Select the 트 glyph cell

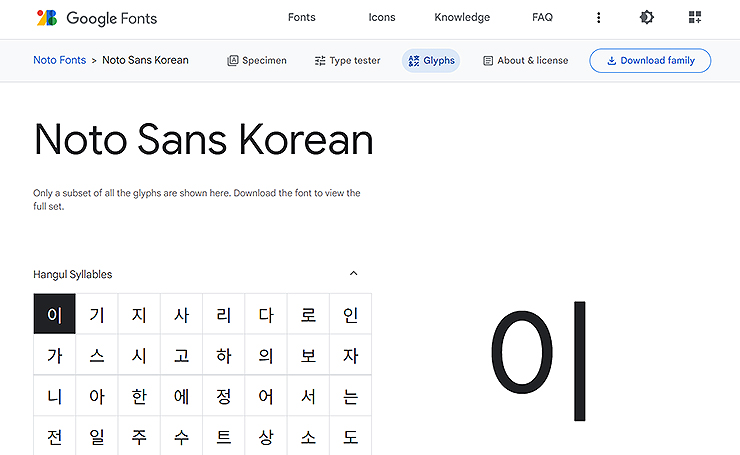pos(224,436)
